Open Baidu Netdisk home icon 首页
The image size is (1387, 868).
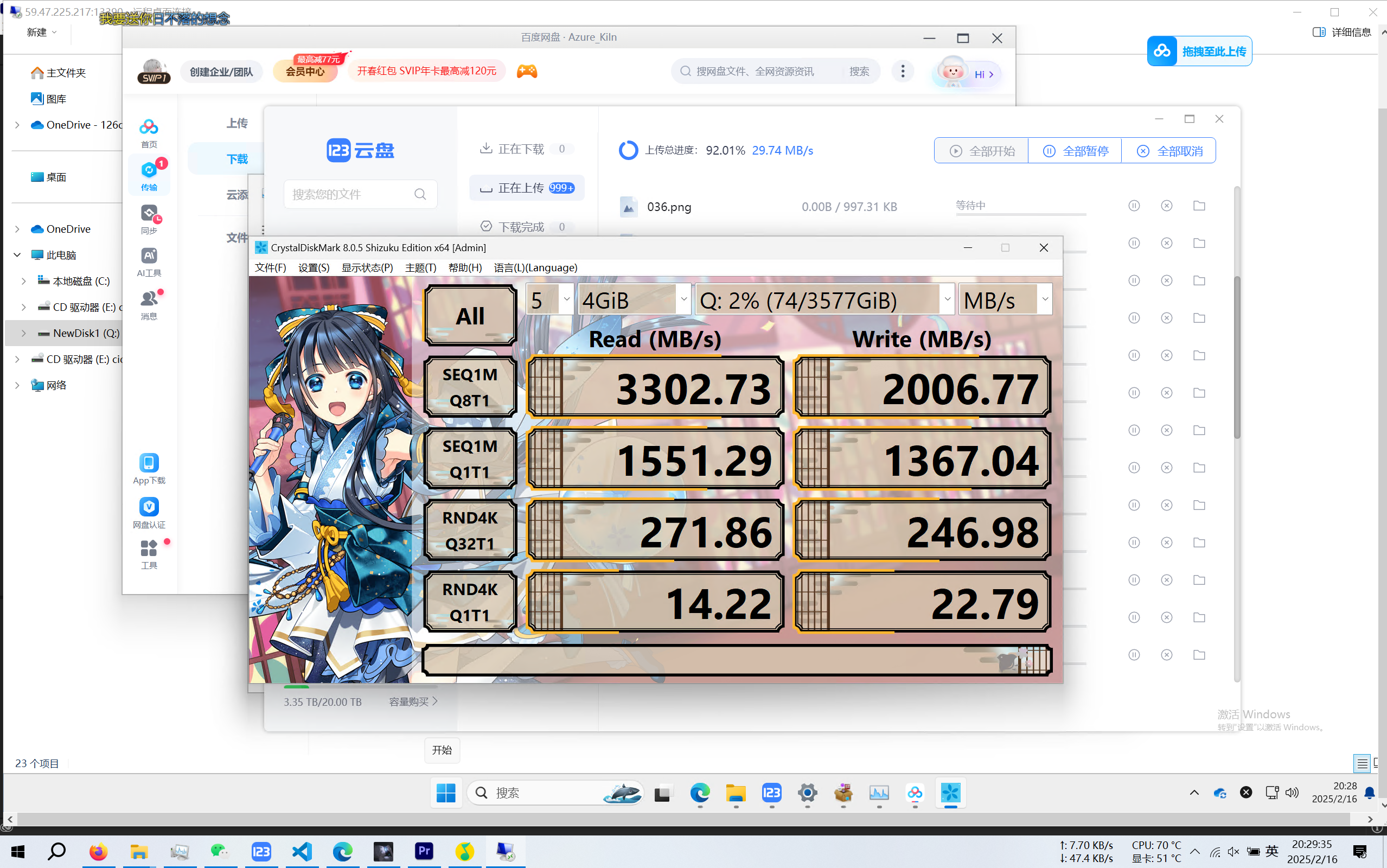click(x=149, y=133)
